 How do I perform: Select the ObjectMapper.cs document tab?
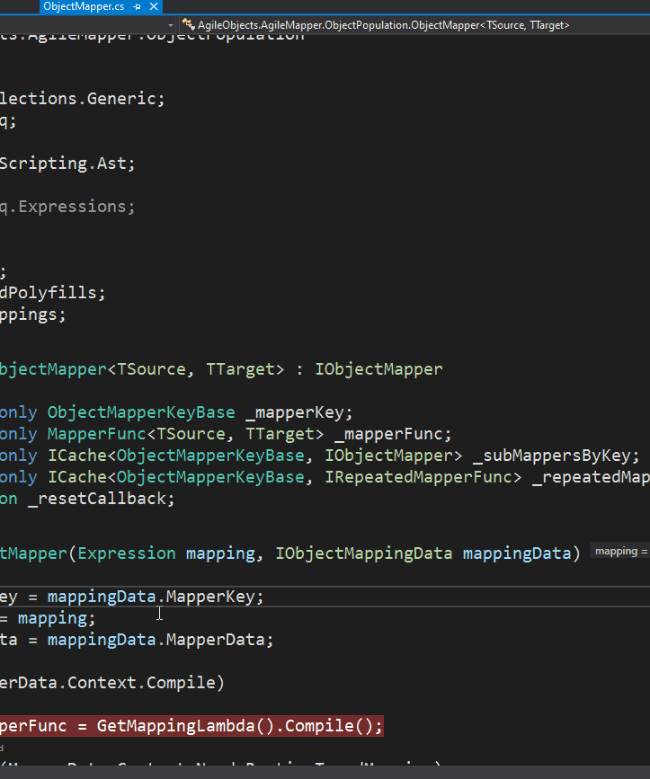83,7
